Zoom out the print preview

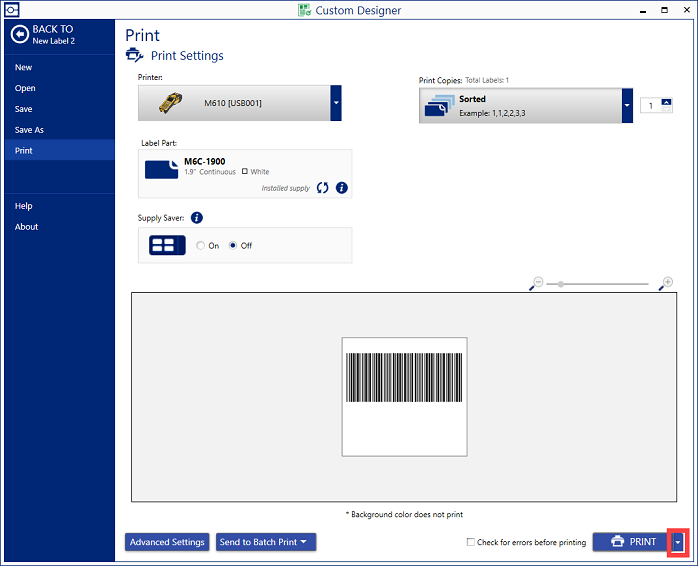536,284
